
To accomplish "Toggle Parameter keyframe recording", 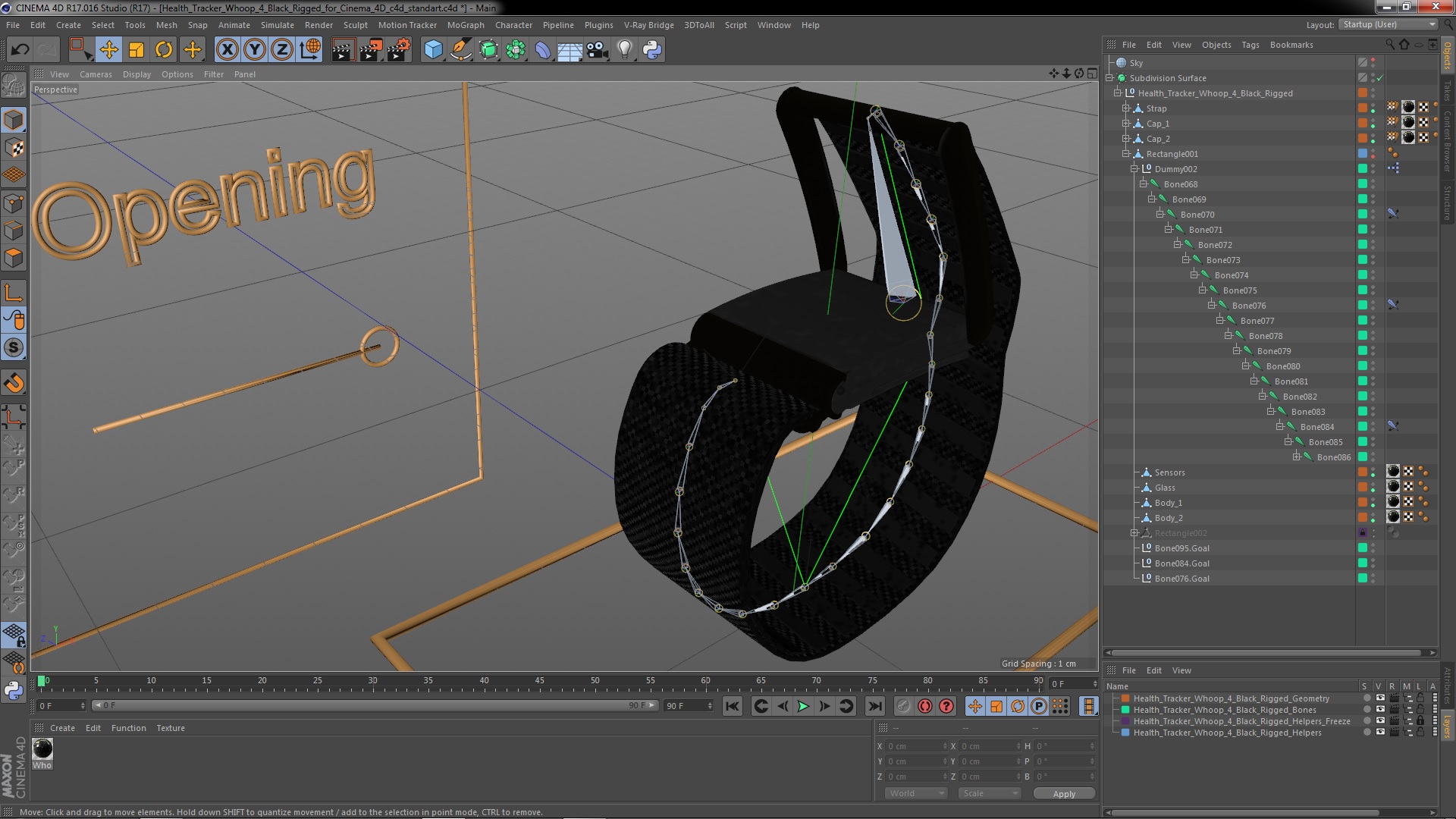I will pos(1039,707).
